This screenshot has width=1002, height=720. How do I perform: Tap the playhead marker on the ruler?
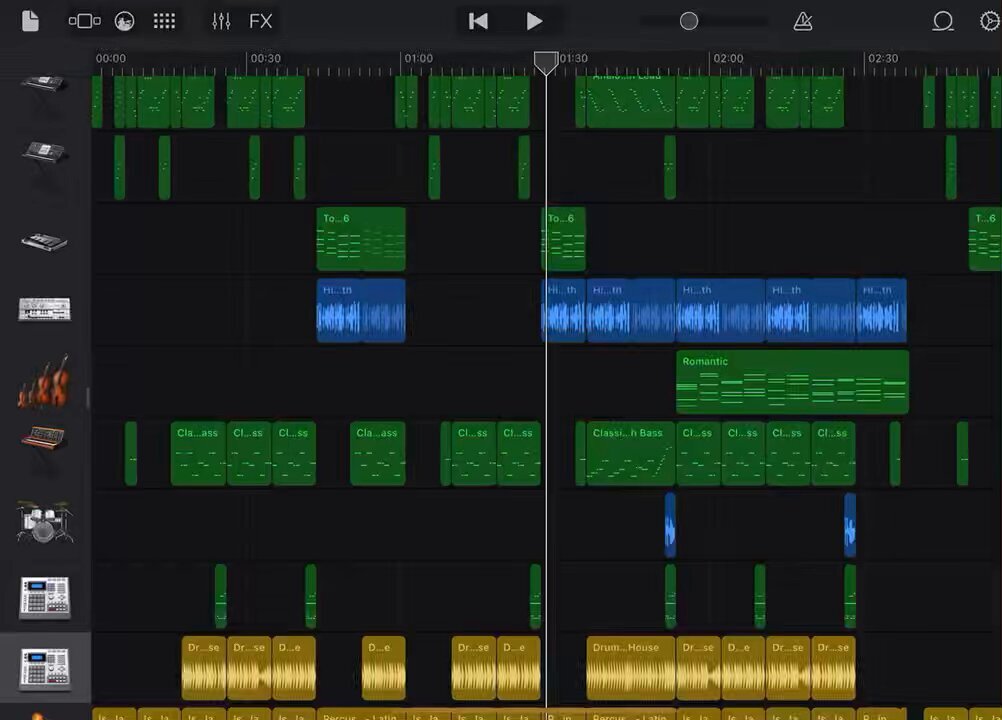tap(545, 63)
